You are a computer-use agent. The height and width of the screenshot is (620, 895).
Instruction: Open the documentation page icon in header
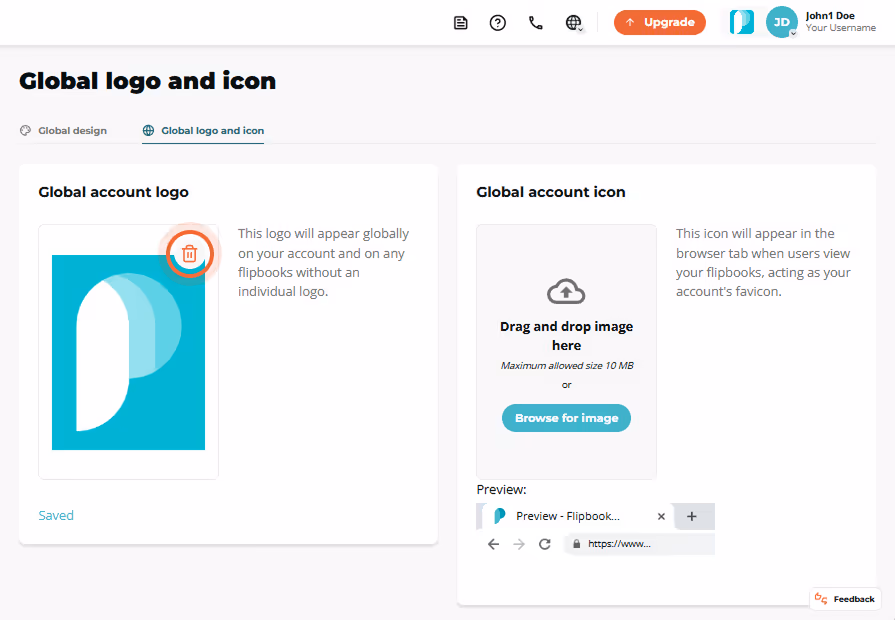coord(461,23)
